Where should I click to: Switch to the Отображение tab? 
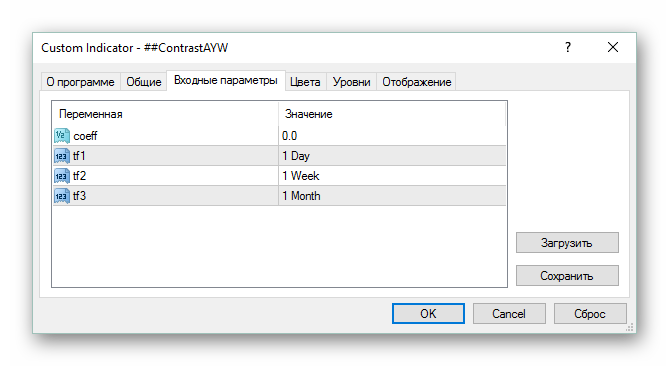point(416,82)
